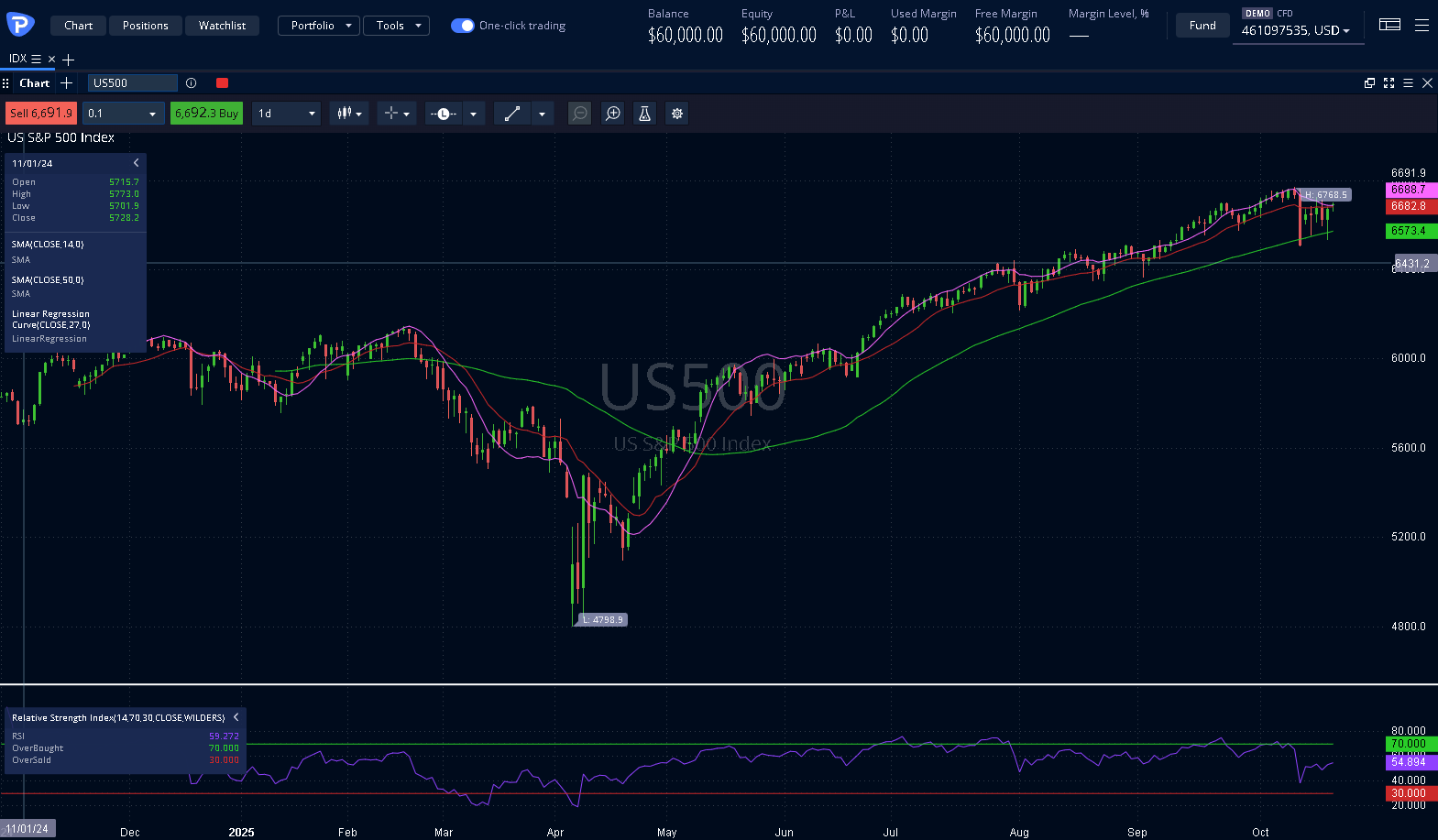
Task: Toggle One-click trading switch
Action: [x=463, y=26]
